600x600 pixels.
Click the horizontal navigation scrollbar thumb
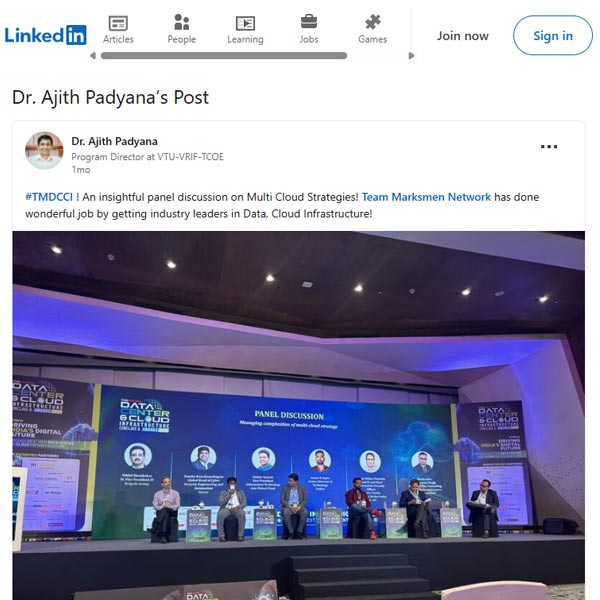pos(224,56)
